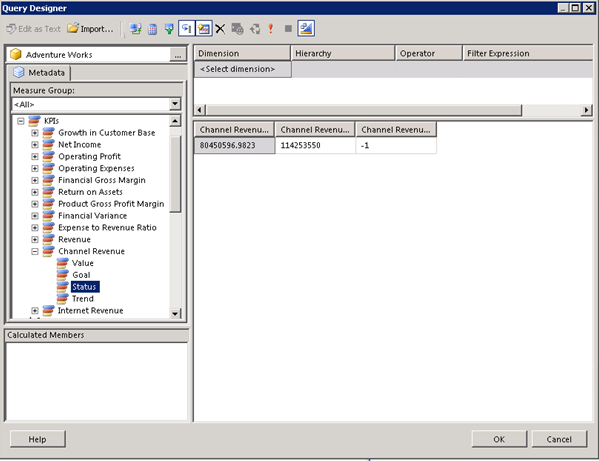Viewport: 599px width, 461px height.
Task: Click the Help button
Action: (38, 439)
